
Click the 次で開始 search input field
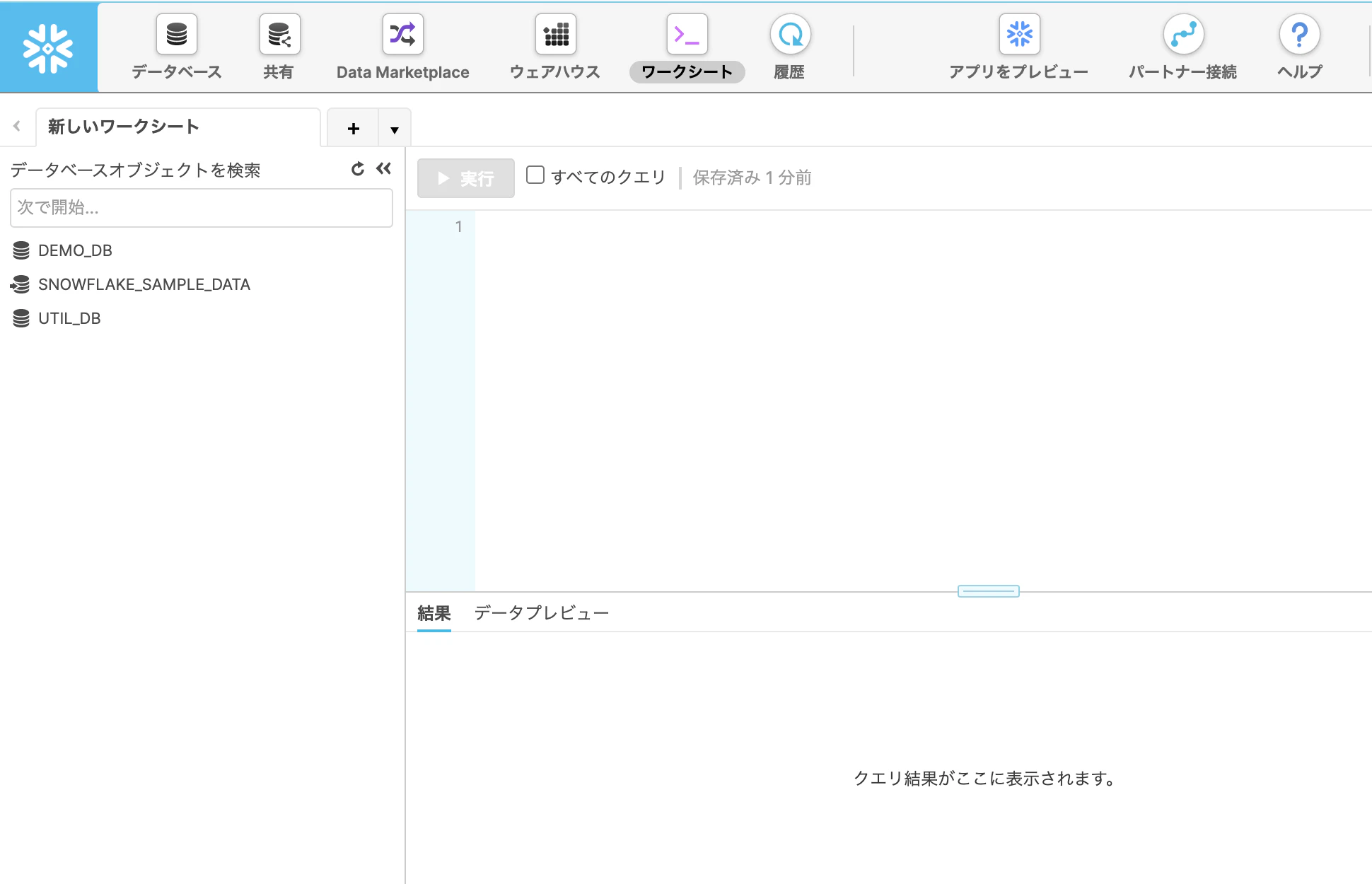tap(202, 208)
